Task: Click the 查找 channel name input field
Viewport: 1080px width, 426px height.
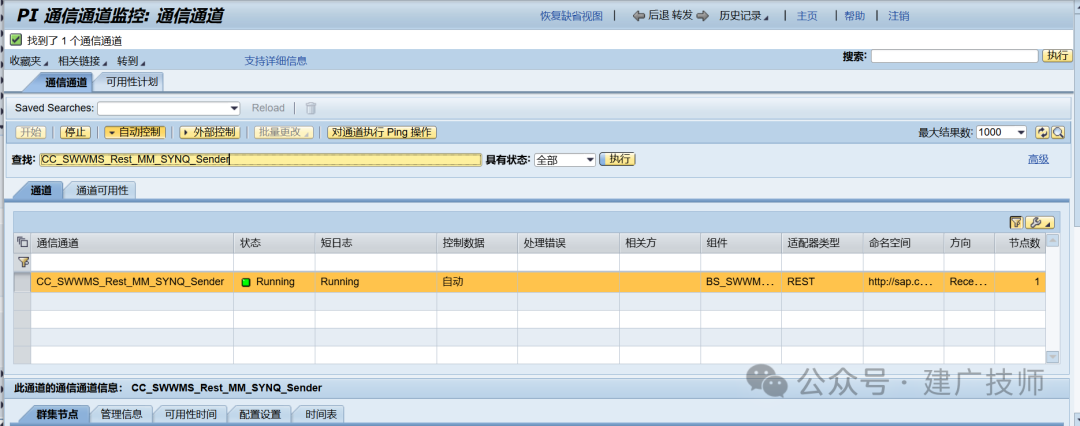Action: [260, 159]
